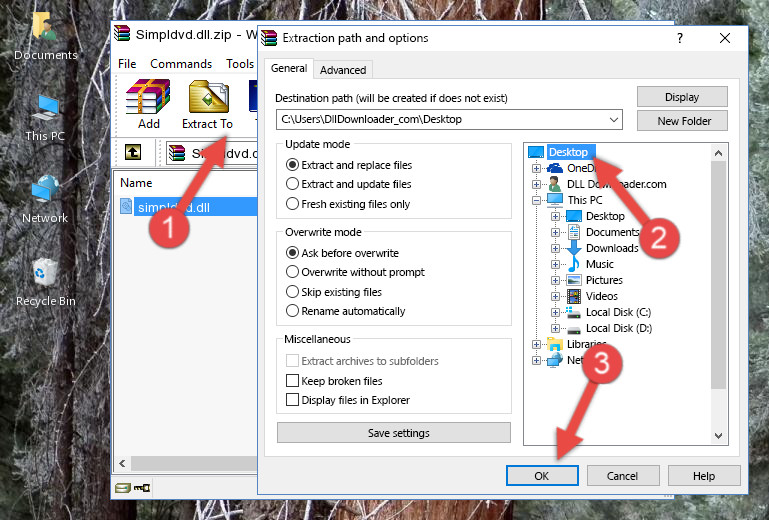The image size is (769, 520).
Task: Open the destination path dropdown arrow
Action: point(614,120)
